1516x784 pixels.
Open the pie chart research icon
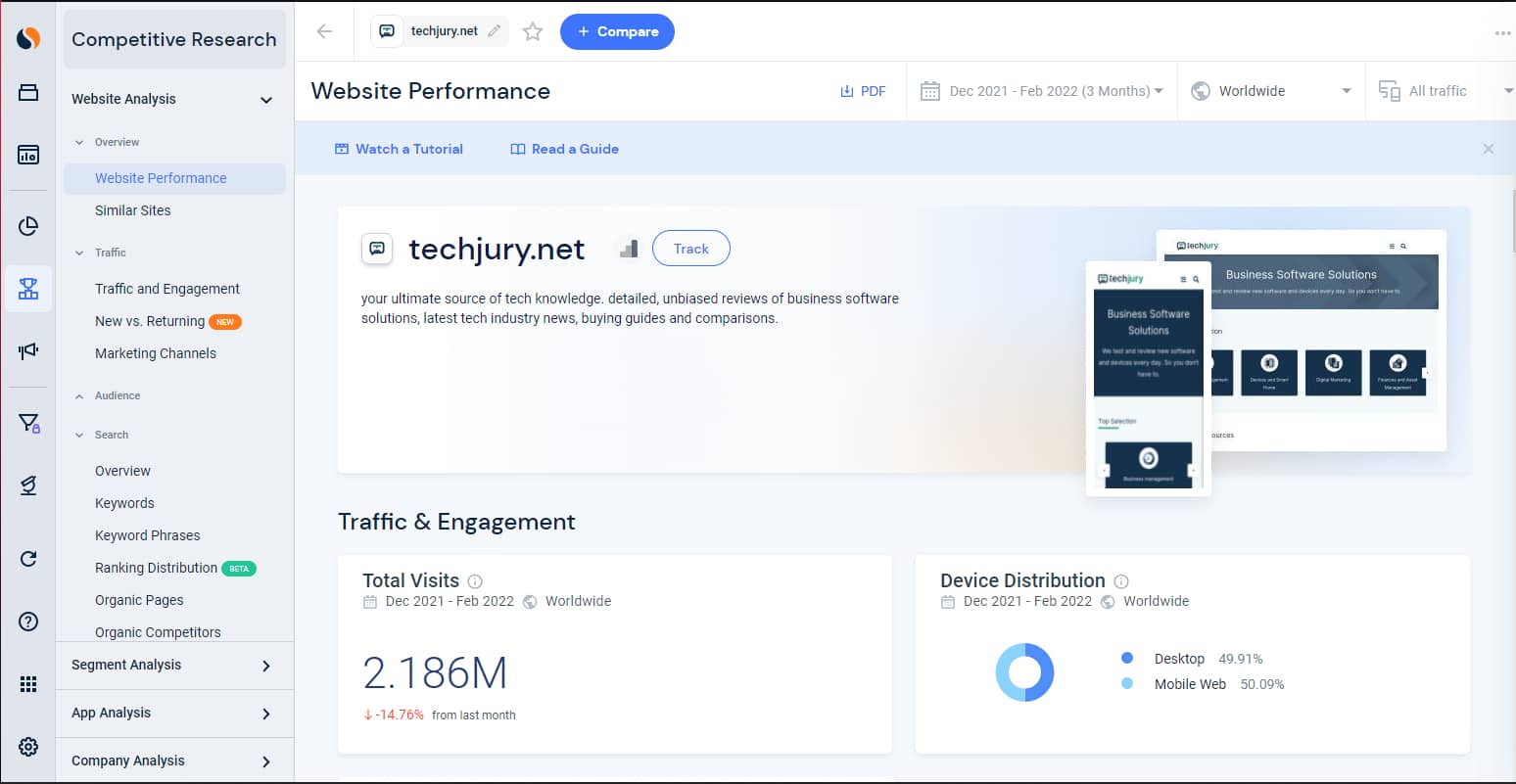(28, 226)
